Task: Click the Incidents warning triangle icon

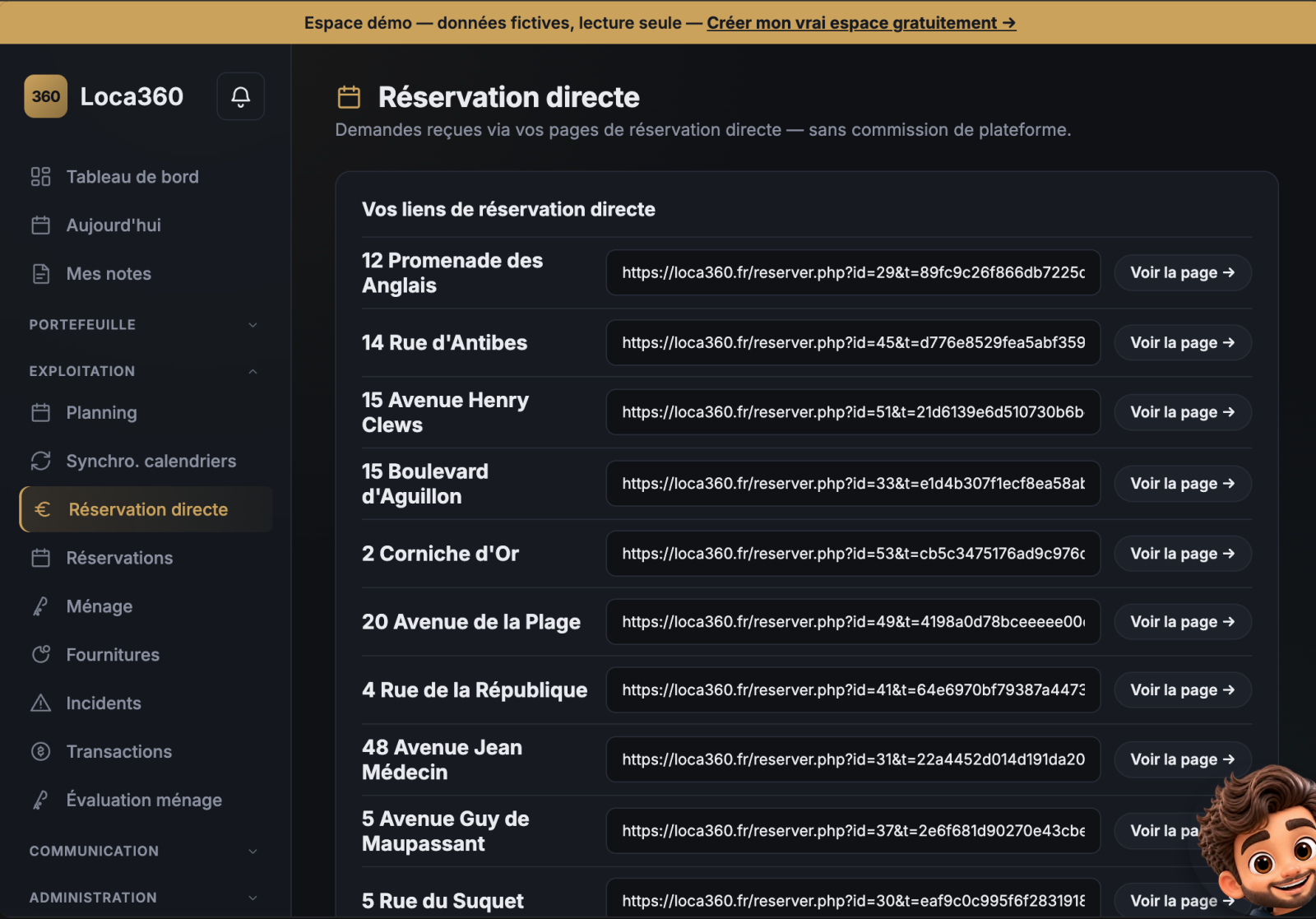Action: coord(40,703)
